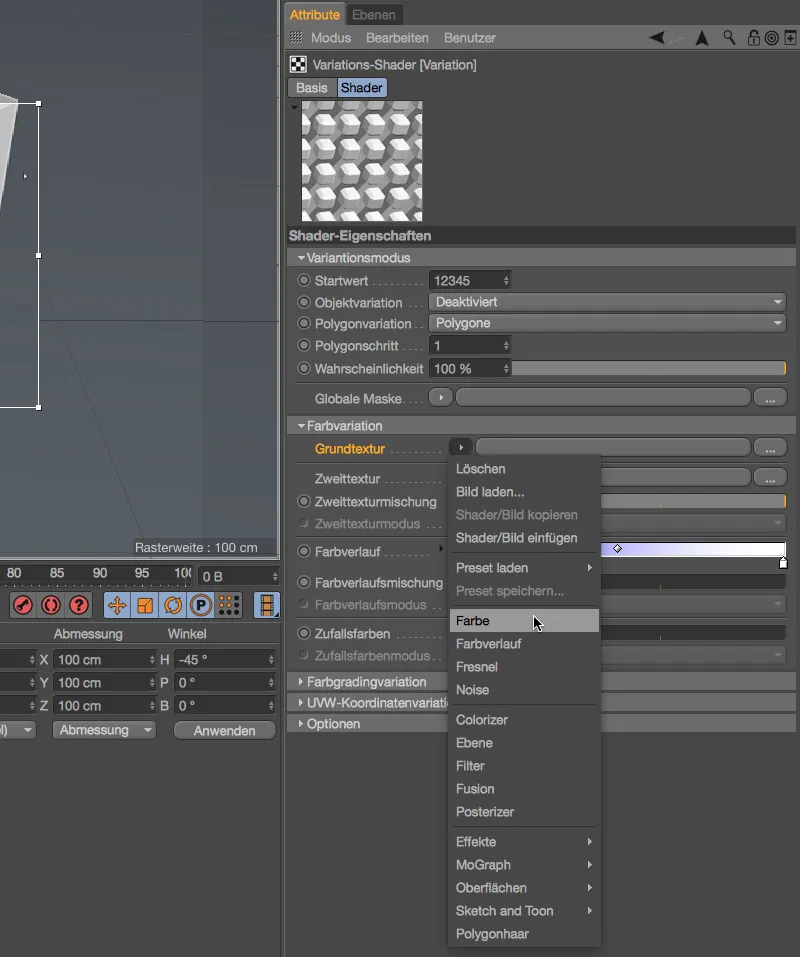The width and height of the screenshot is (800, 957).
Task: Choose Bild laden from the context menu
Action: [x=489, y=492]
